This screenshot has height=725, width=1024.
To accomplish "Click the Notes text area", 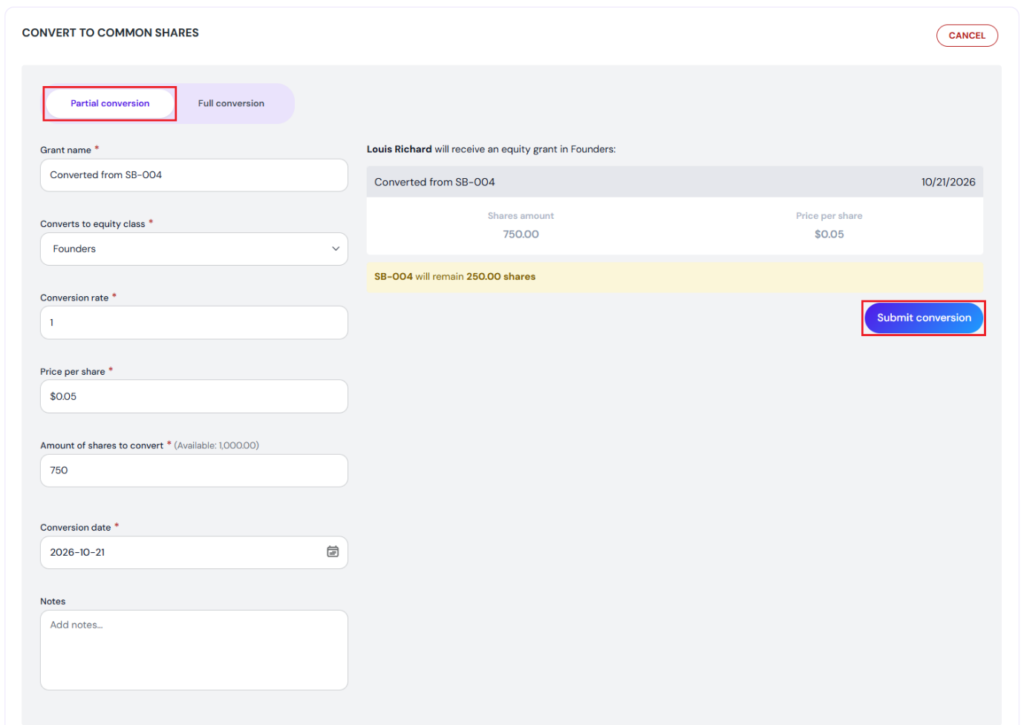I will pyautogui.click(x=194, y=650).
